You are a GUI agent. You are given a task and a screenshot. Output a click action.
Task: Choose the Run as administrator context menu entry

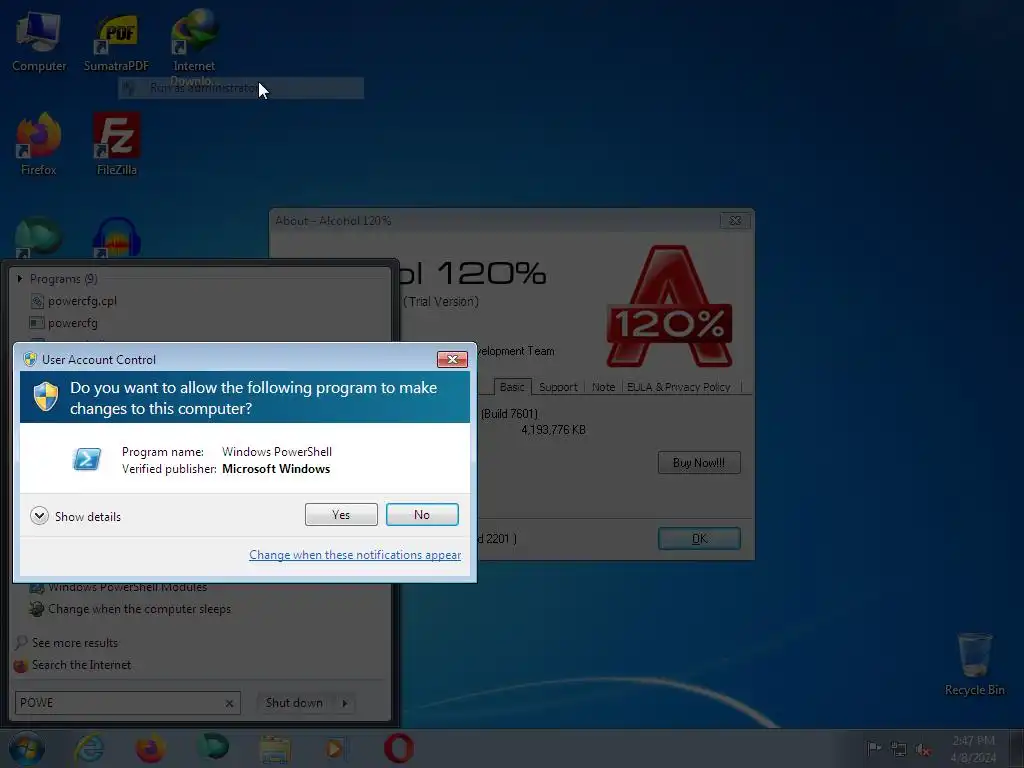(x=241, y=88)
